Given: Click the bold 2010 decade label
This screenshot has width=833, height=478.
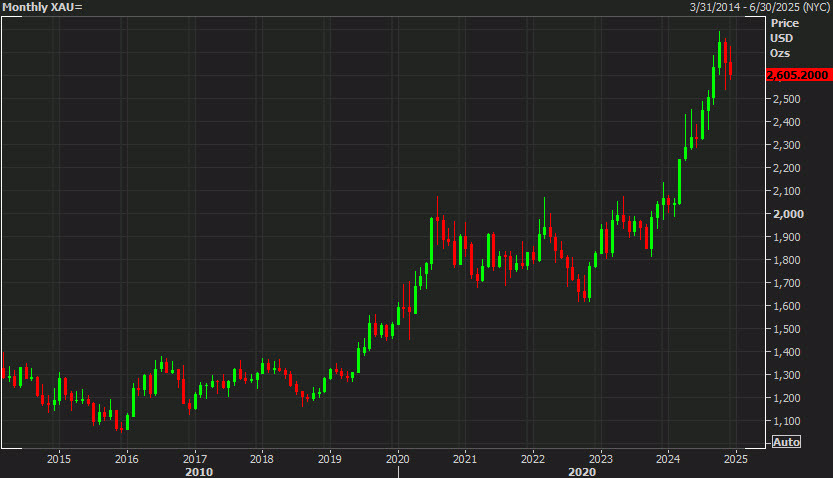Looking at the screenshot, I should point(199,472).
